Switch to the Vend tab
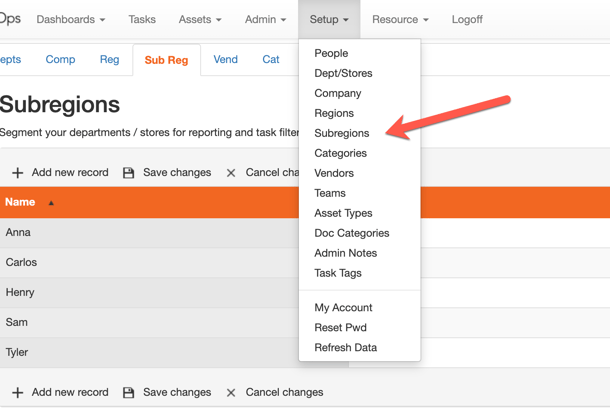This screenshot has width=610, height=415. click(x=225, y=59)
